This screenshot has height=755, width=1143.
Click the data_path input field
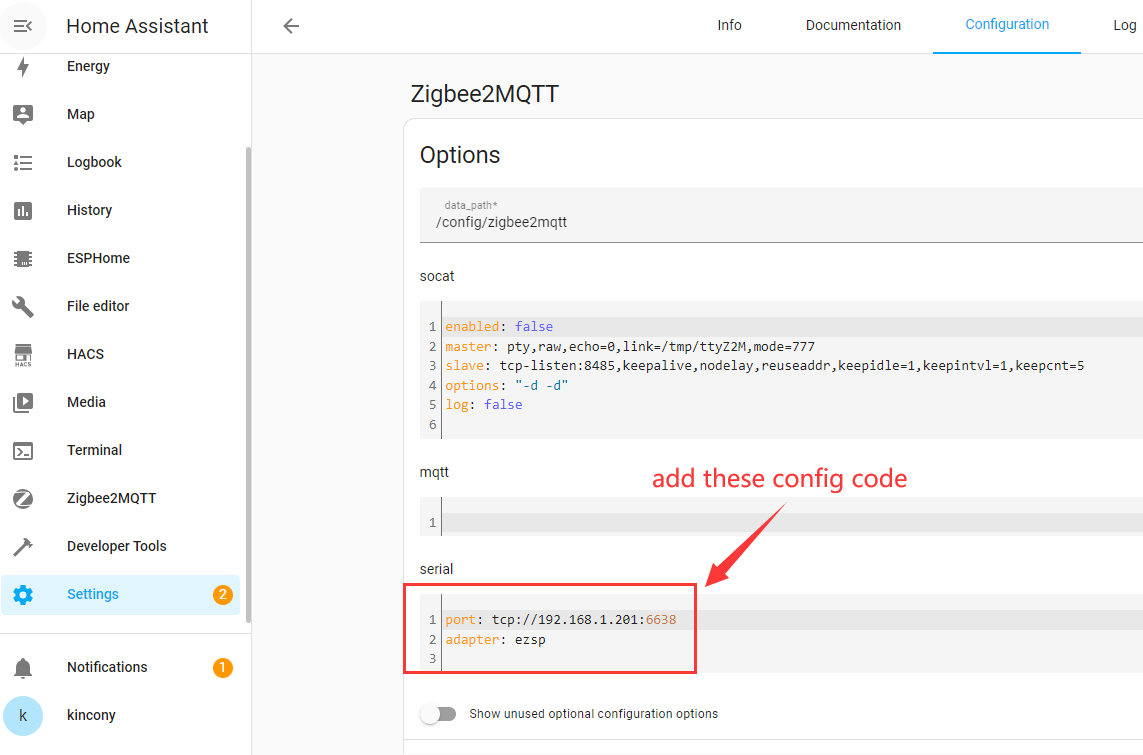pos(780,222)
